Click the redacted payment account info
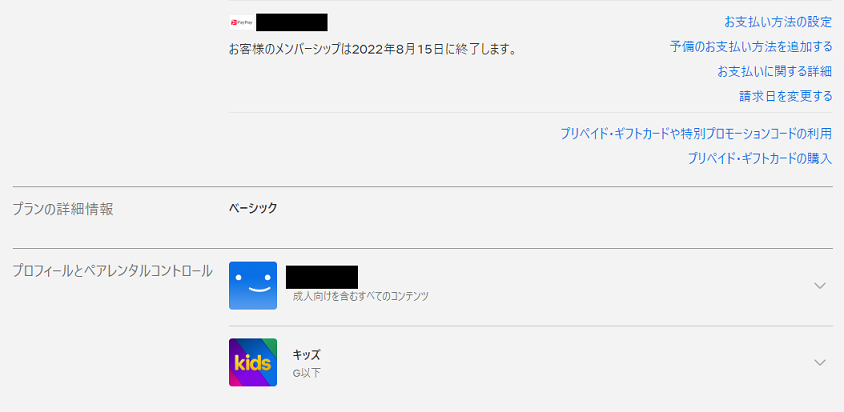 pyautogui.click(x=292, y=21)
